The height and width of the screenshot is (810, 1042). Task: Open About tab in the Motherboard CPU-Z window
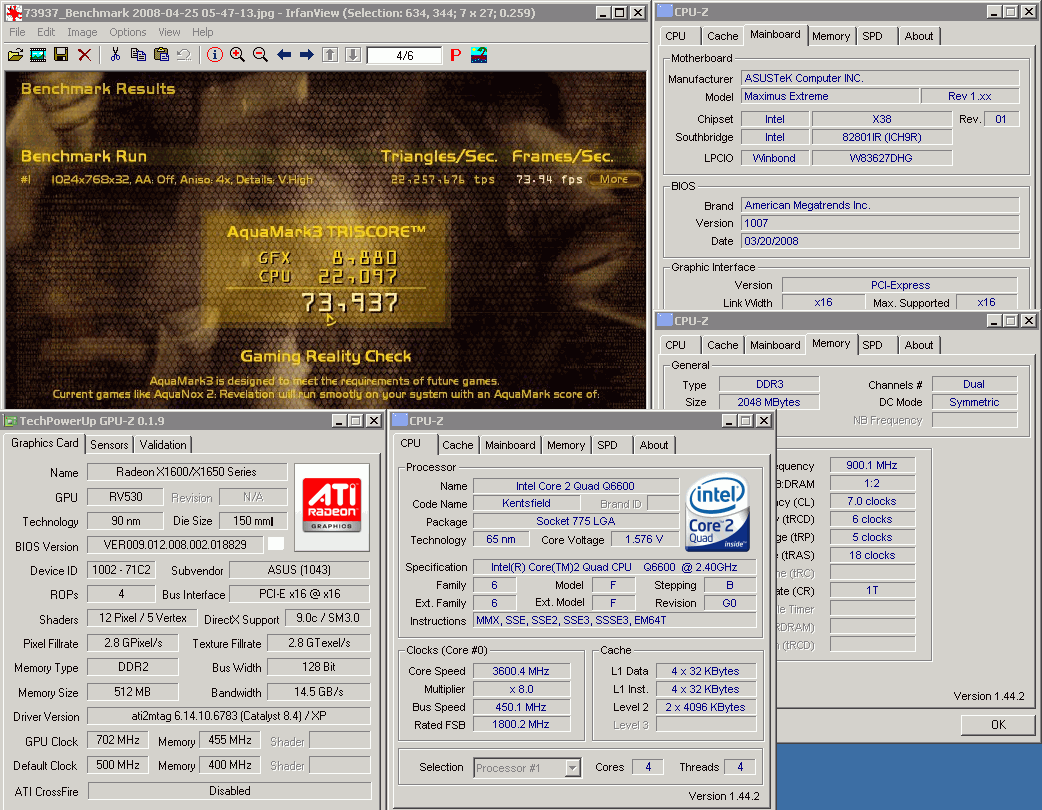[918, 36]
